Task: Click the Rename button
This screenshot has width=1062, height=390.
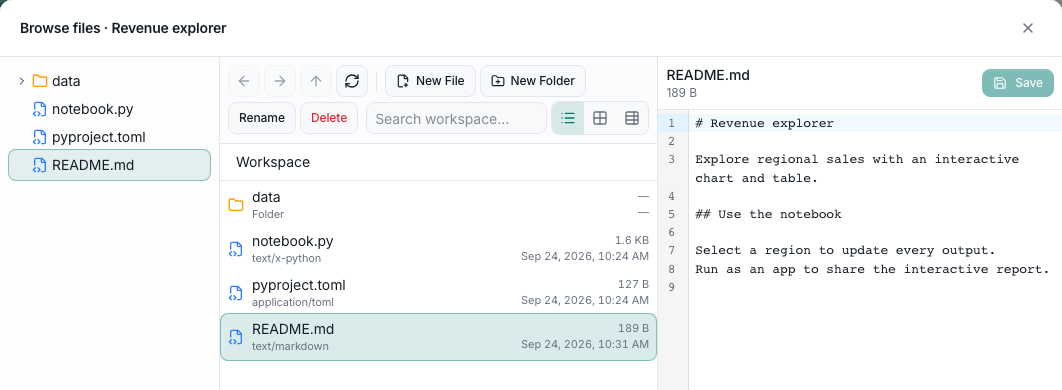Action: coord(261,118)
